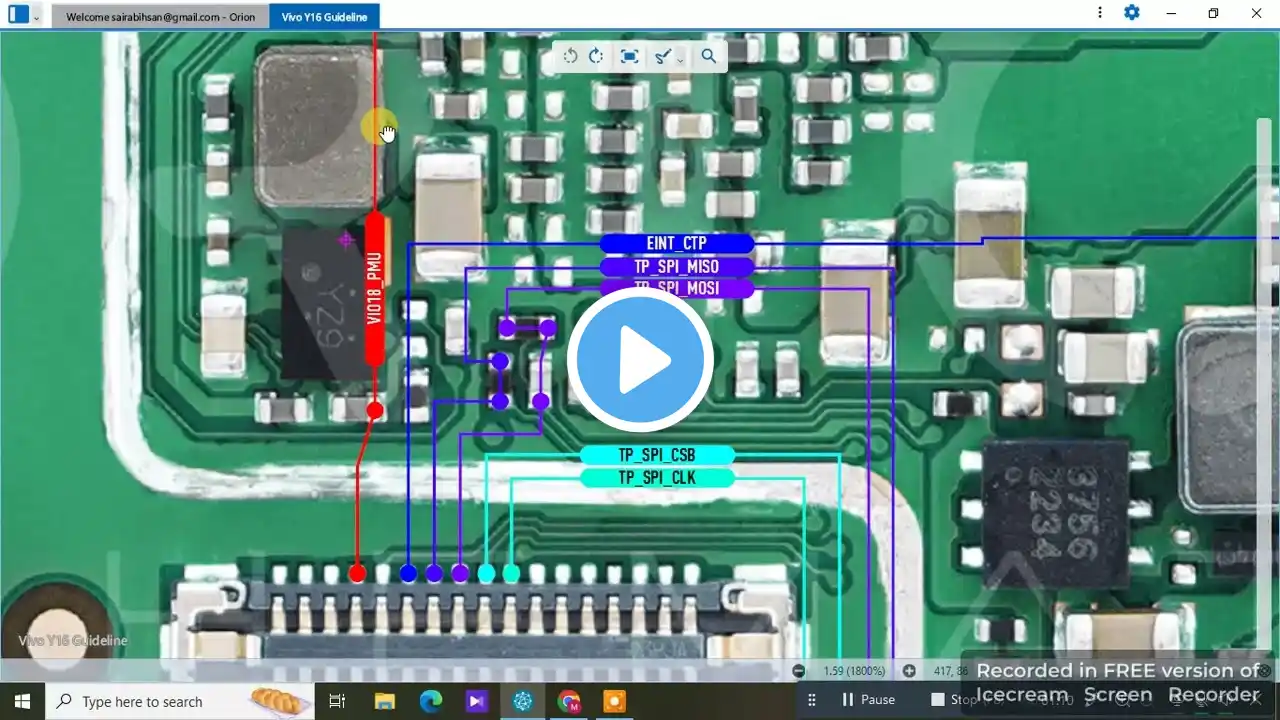Screen dimensions: 1280x720
Task: Click the red VIO18_PMU connector pin
Action: [357, 573]
